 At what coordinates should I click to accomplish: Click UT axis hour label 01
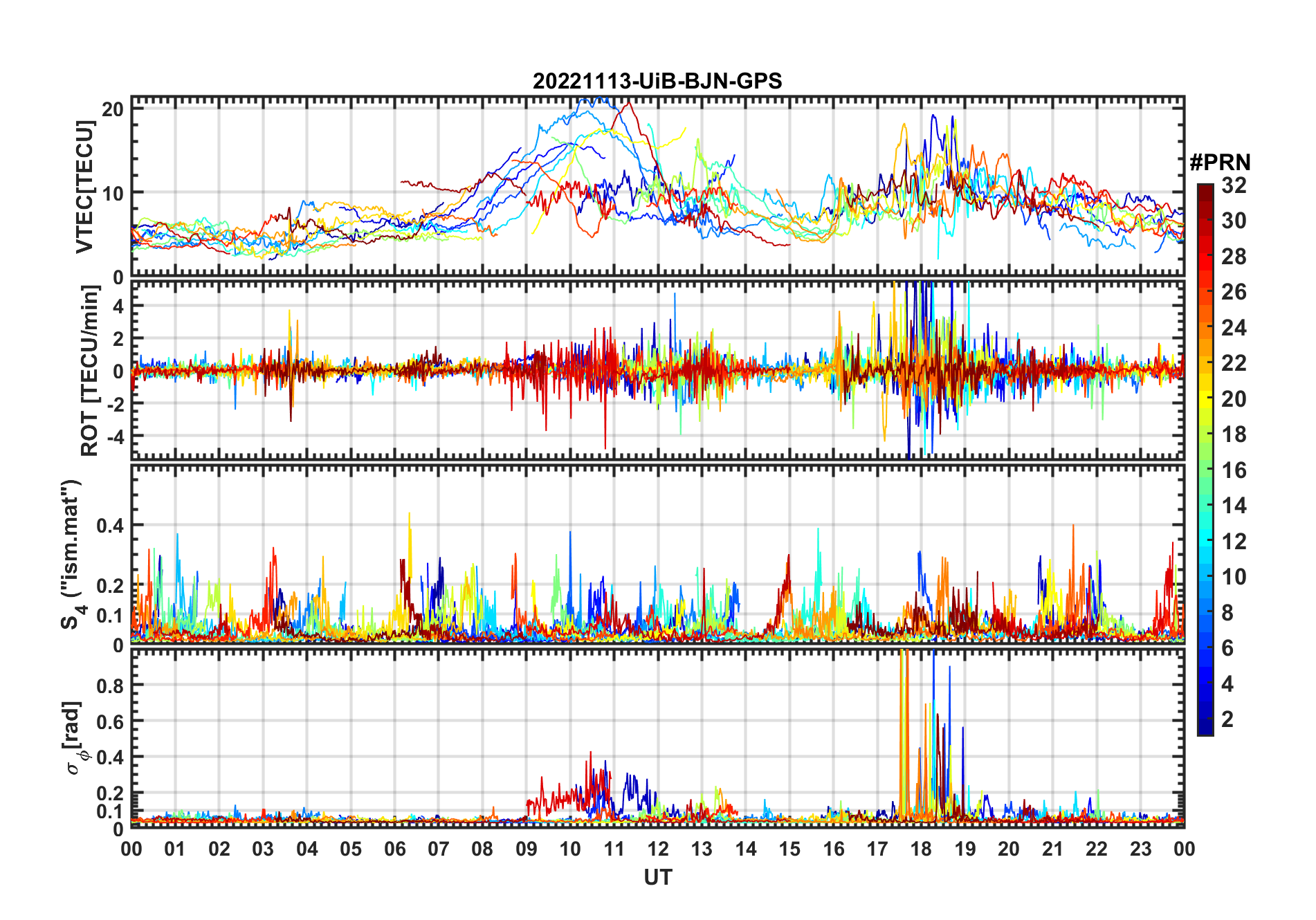coord(175,849)
